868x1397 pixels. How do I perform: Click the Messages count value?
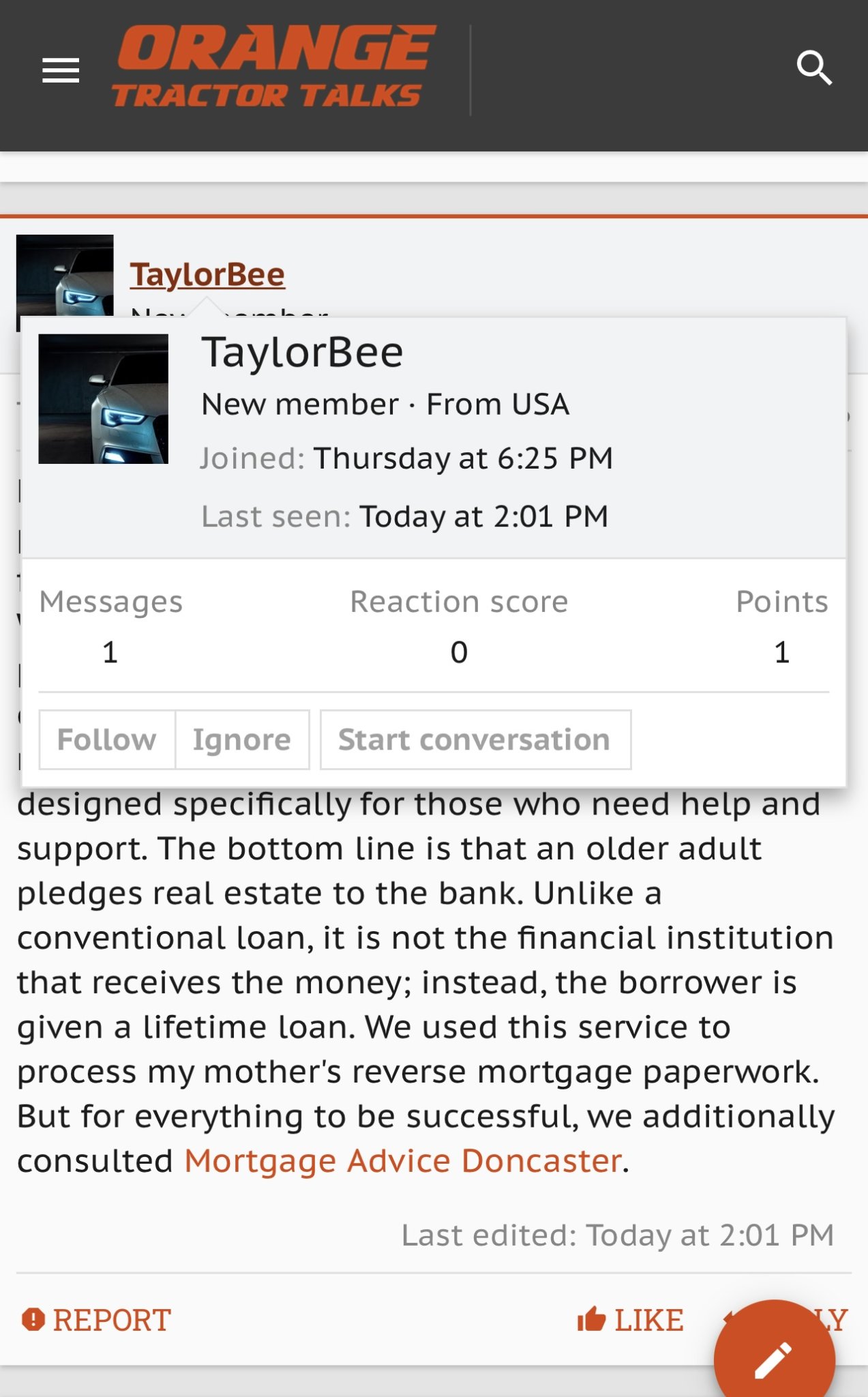pos(110,653)
